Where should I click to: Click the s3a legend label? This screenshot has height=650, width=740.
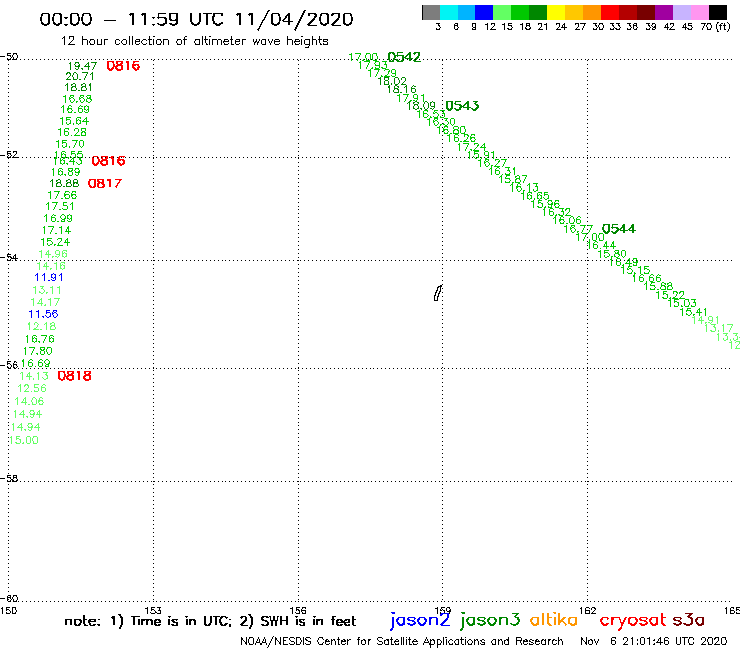[x=689, y=620]
